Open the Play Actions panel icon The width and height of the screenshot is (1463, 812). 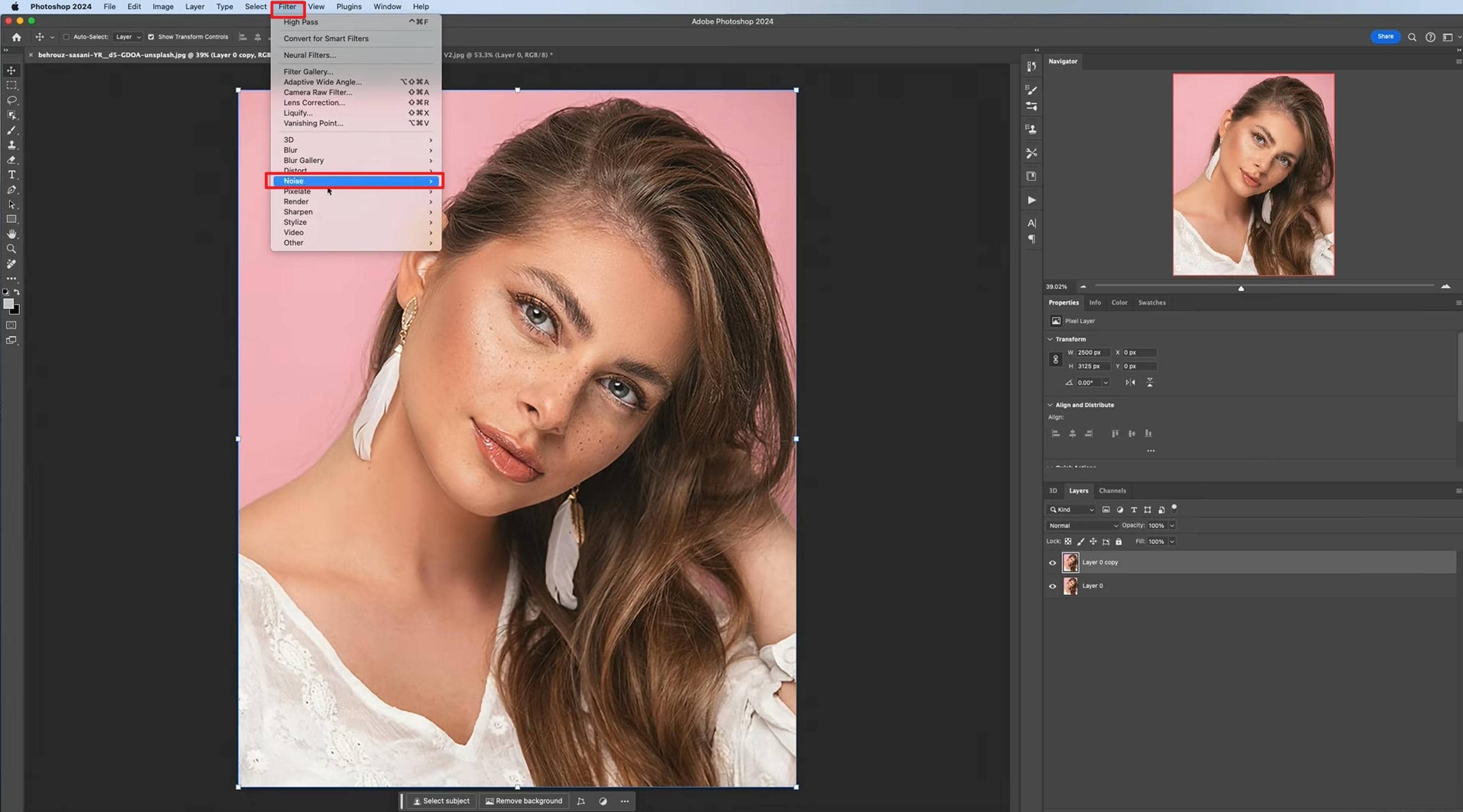(x=1031, y=200)
